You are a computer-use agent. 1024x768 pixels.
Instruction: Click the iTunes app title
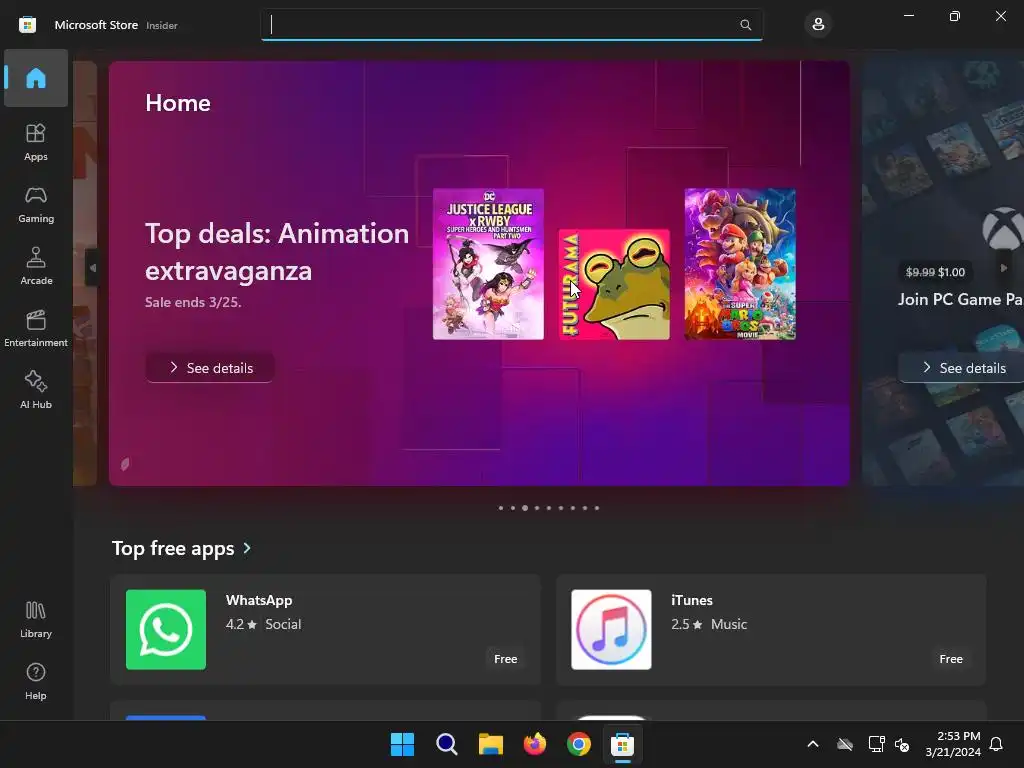pos(692,600)
